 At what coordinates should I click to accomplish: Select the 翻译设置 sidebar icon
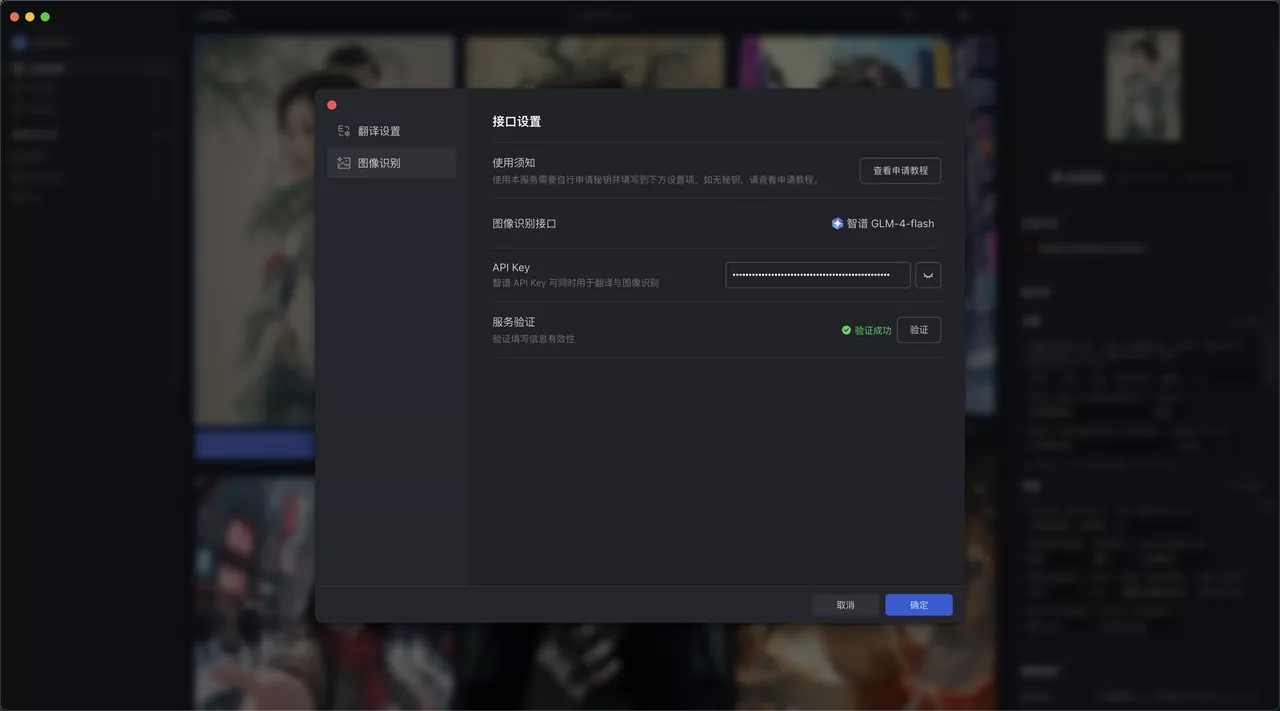(x=345, y=130)
